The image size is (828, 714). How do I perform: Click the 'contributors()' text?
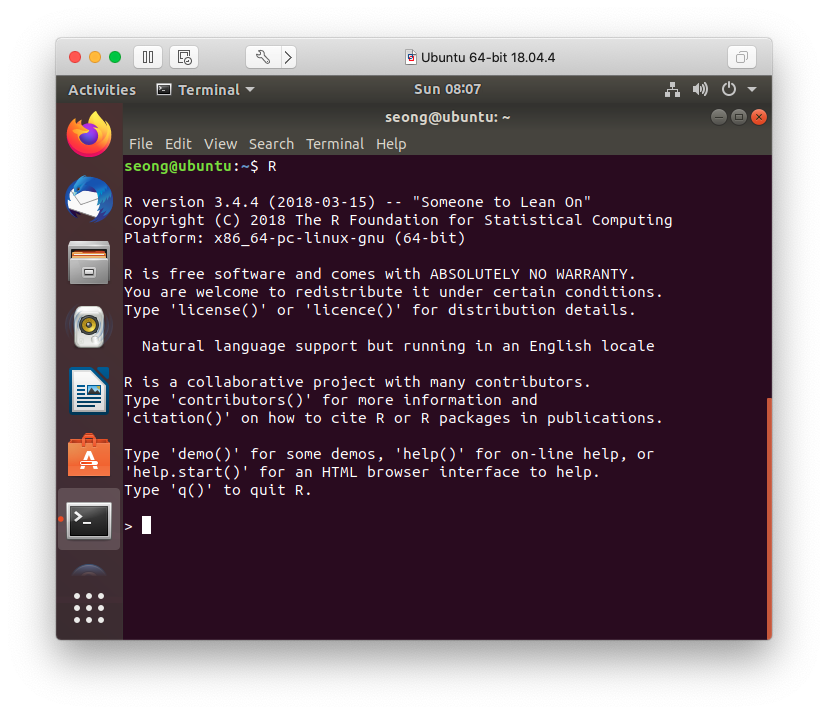click(241, 400)
